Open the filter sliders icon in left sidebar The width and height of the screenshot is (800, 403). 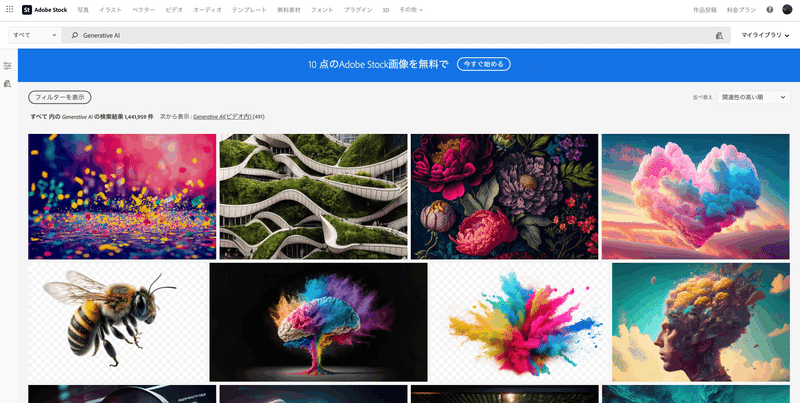(7, 66)
